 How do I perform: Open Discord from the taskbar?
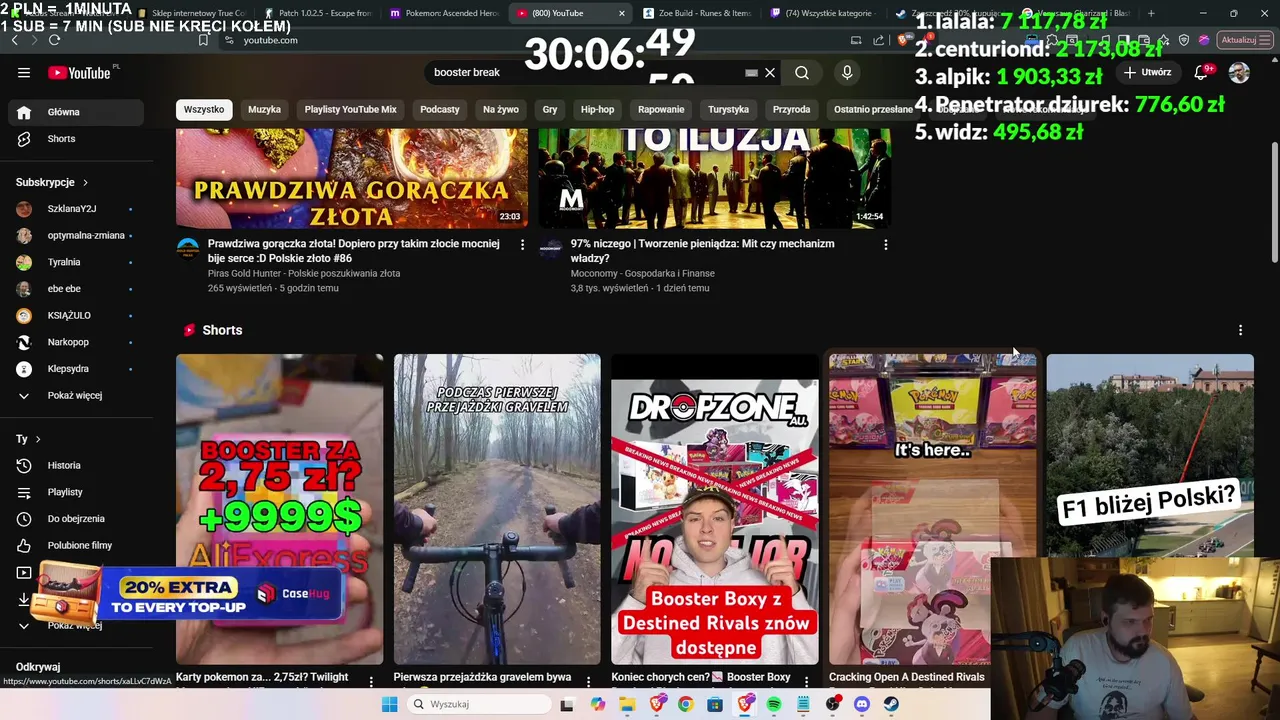[x=862, y=704]
